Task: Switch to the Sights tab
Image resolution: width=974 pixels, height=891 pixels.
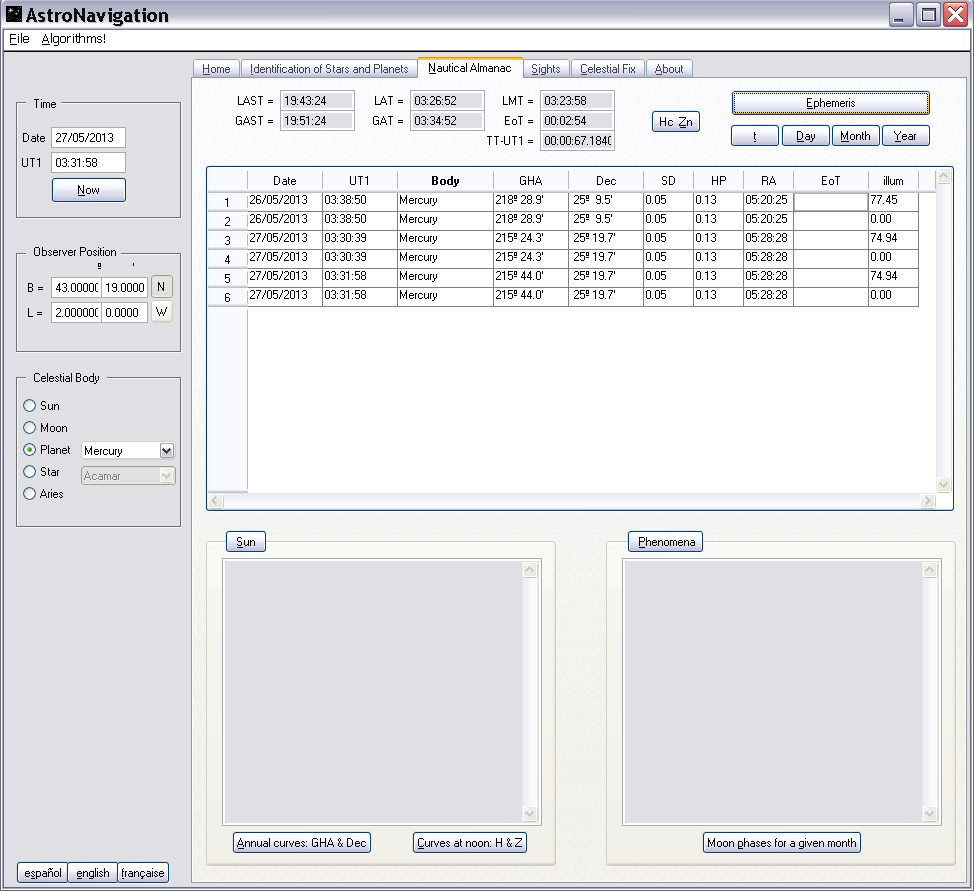Action: 546,69
